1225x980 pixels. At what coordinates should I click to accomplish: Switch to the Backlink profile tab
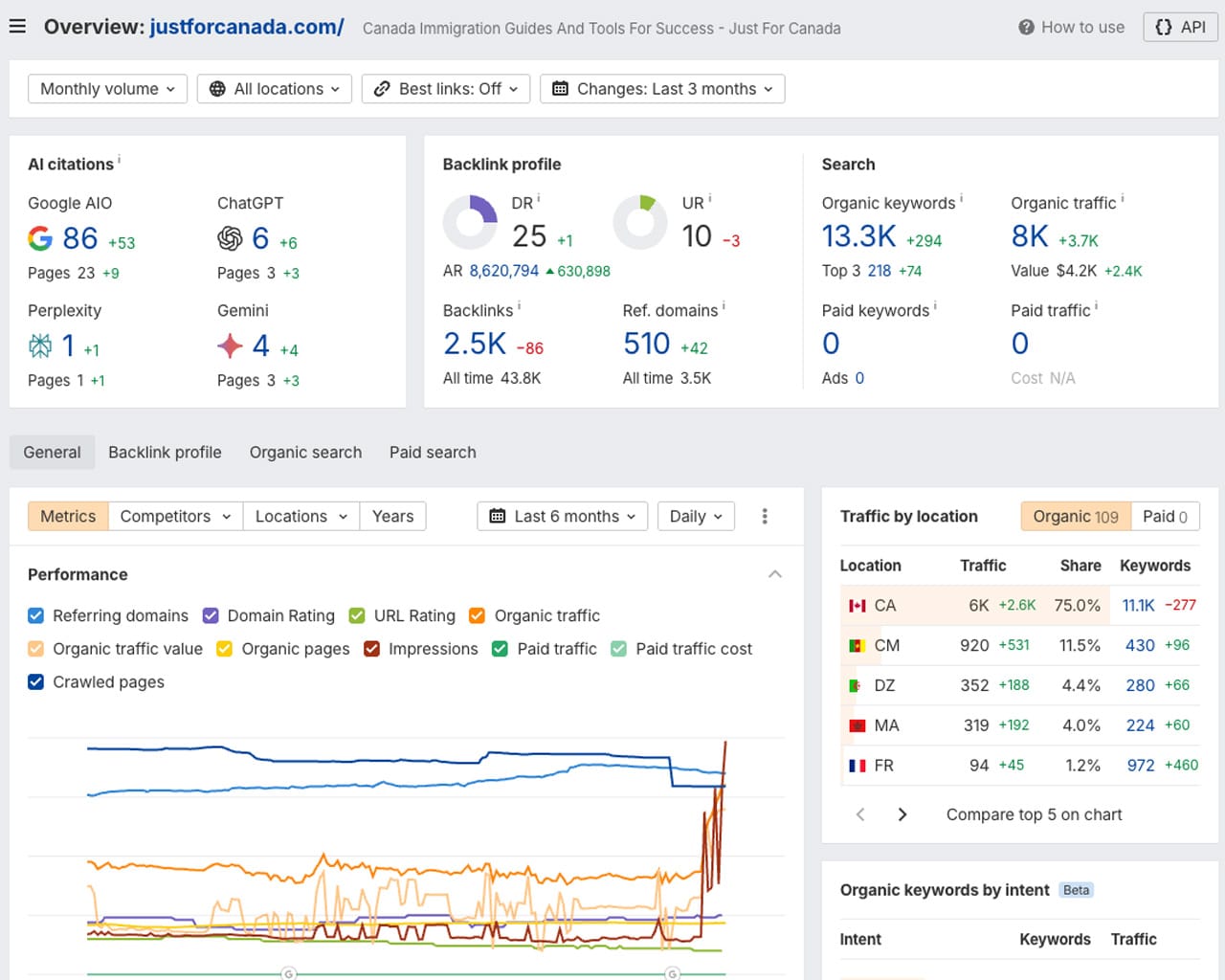[165, 453]
